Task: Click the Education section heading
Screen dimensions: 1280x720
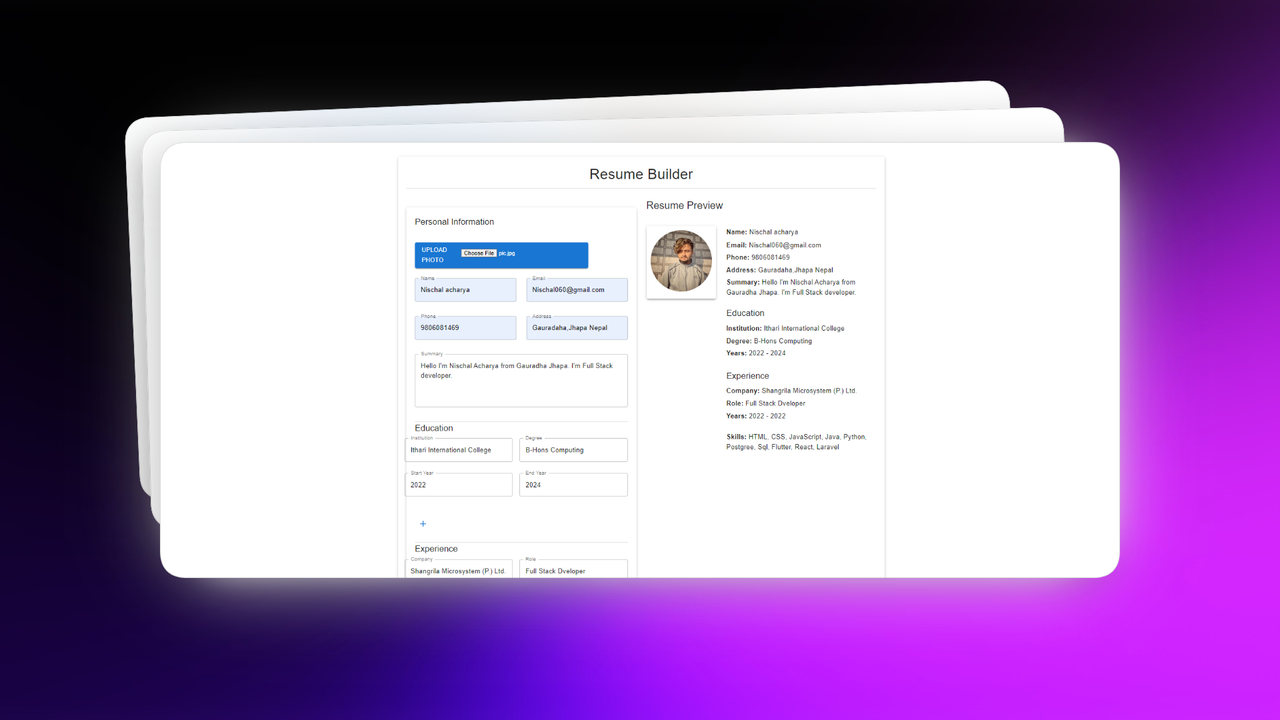Action: tap(433, 427)
